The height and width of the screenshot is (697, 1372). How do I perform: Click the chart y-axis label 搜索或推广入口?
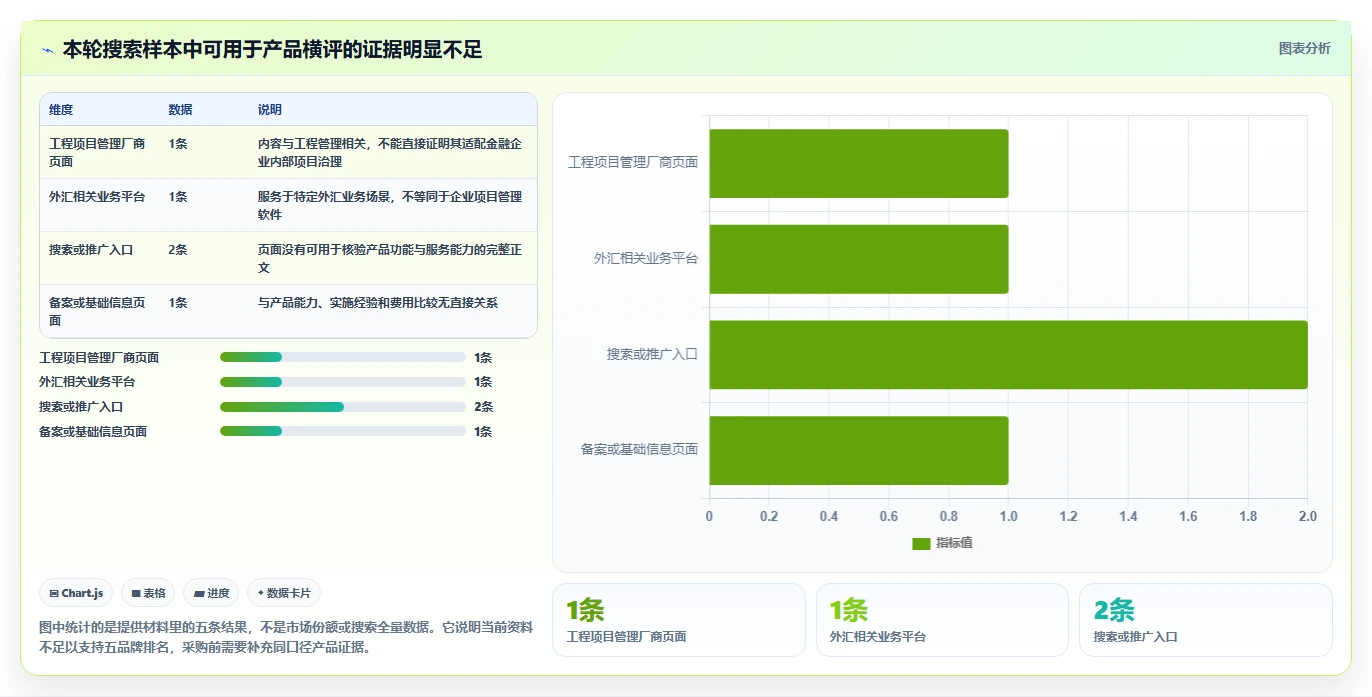coord(652,355)
